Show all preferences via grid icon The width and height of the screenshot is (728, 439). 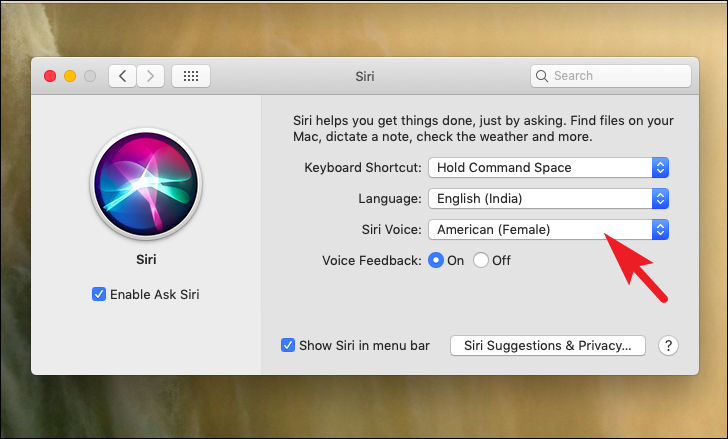tap(191, 76)
